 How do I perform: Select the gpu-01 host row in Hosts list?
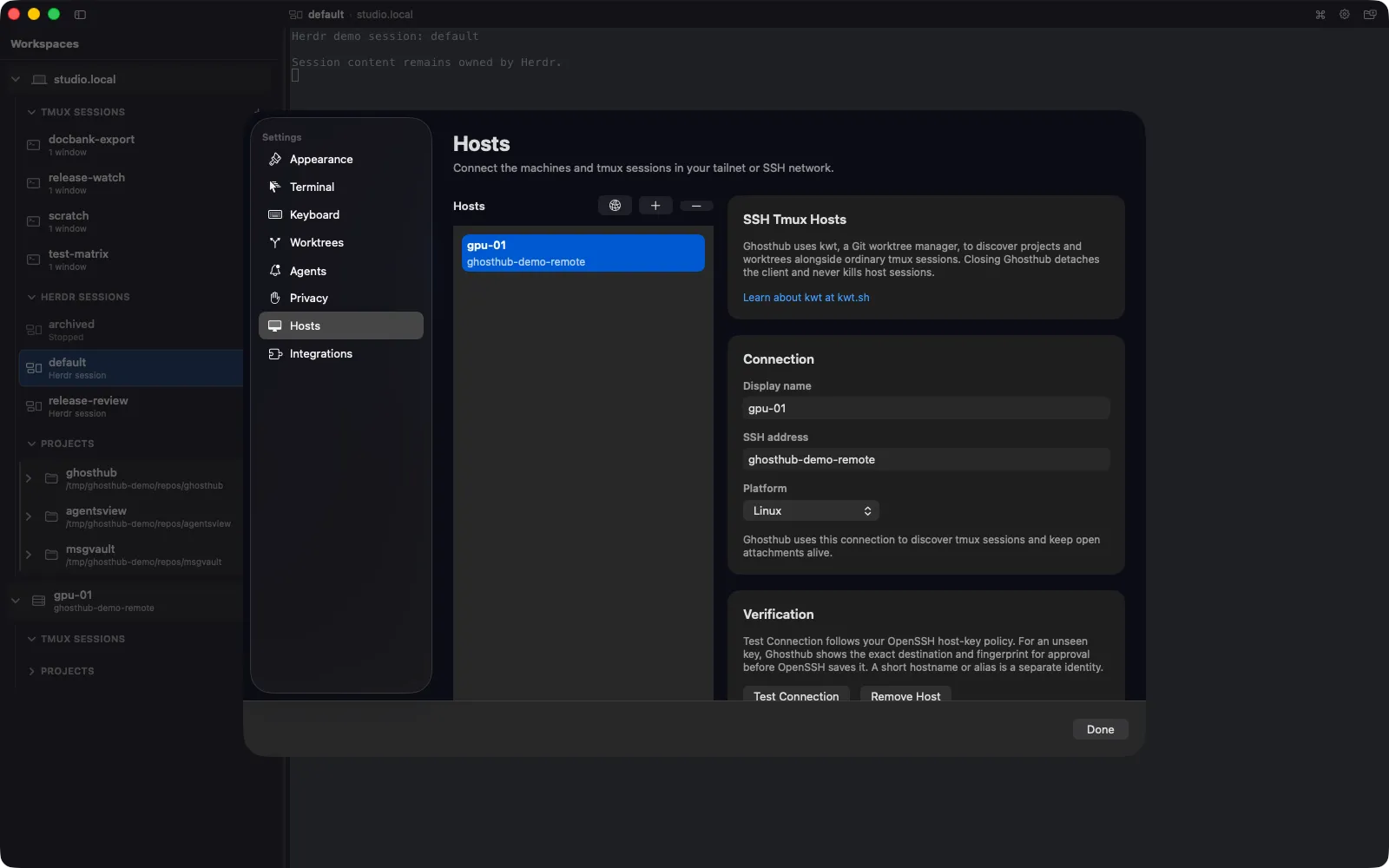[x=583, y=253]
